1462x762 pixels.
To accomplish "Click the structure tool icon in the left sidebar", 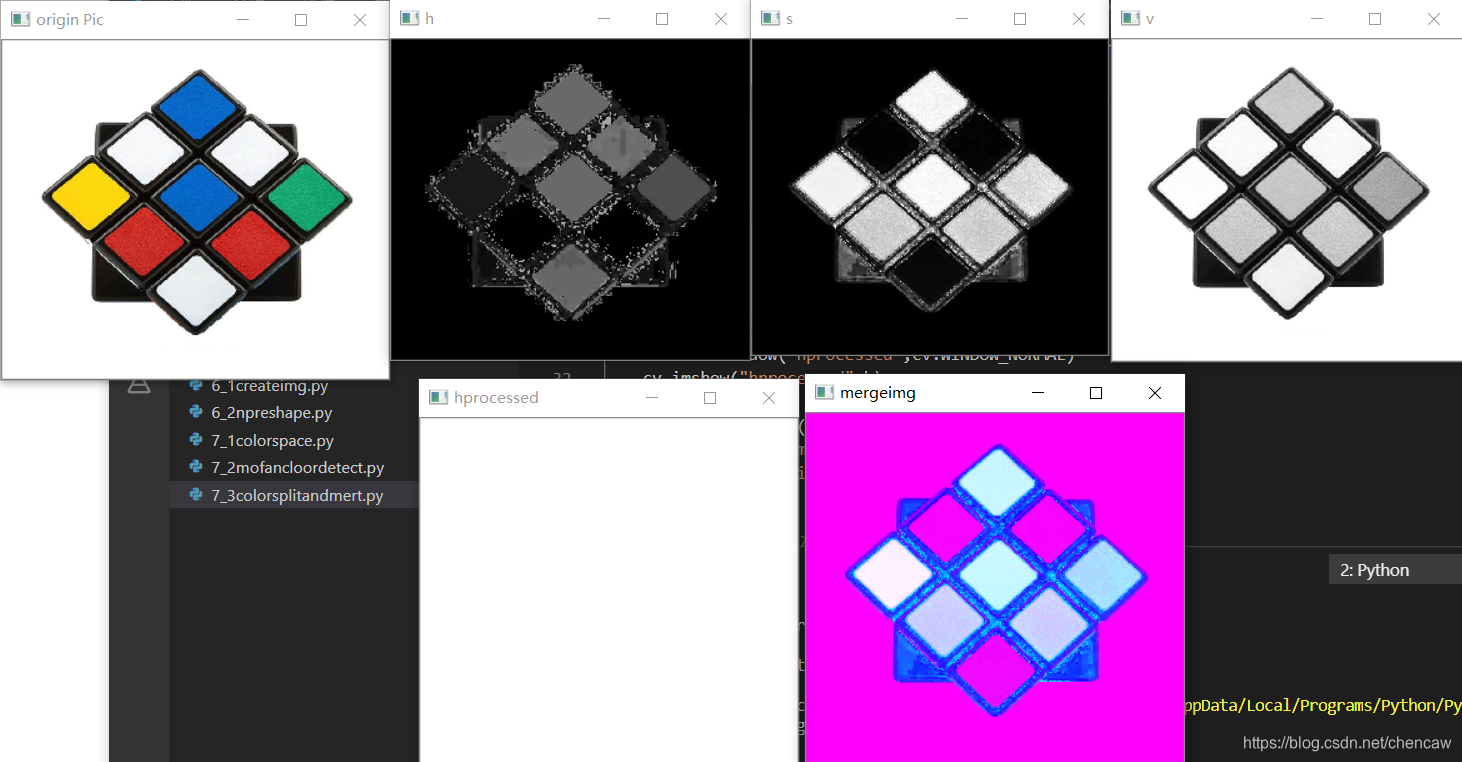I will coord(138,385).
